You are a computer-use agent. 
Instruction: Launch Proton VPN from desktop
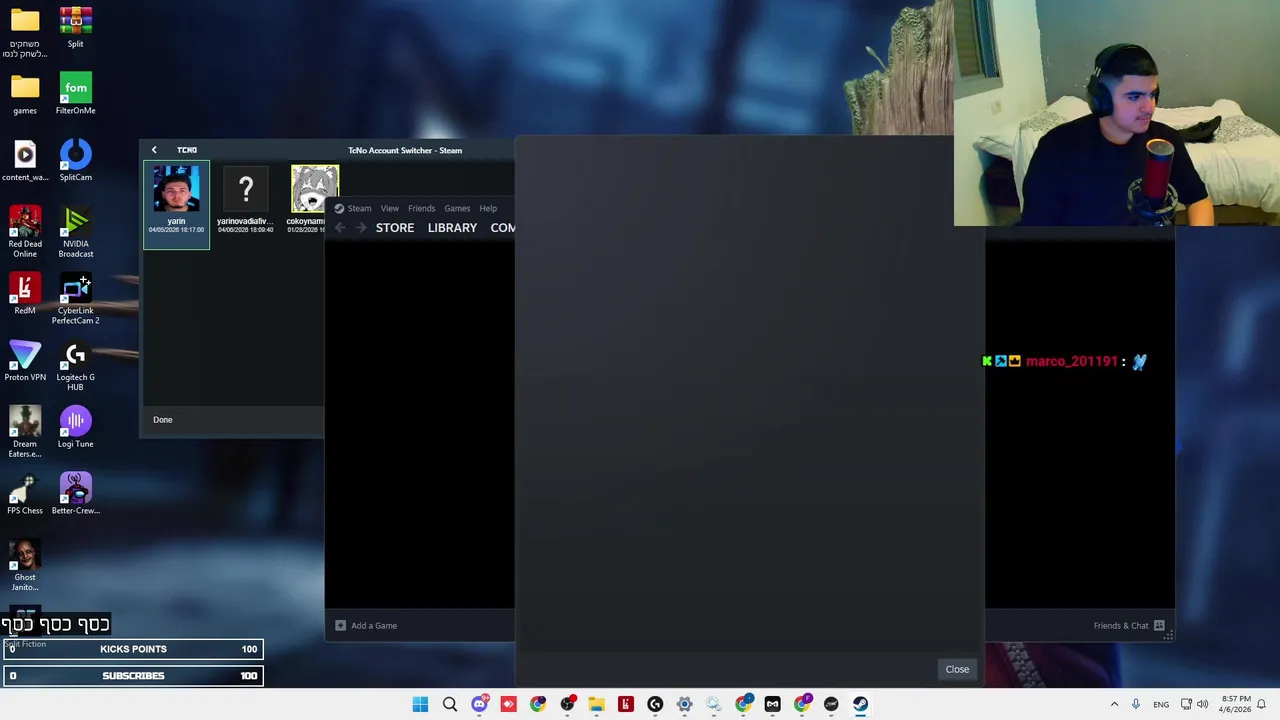click(25, 360)
